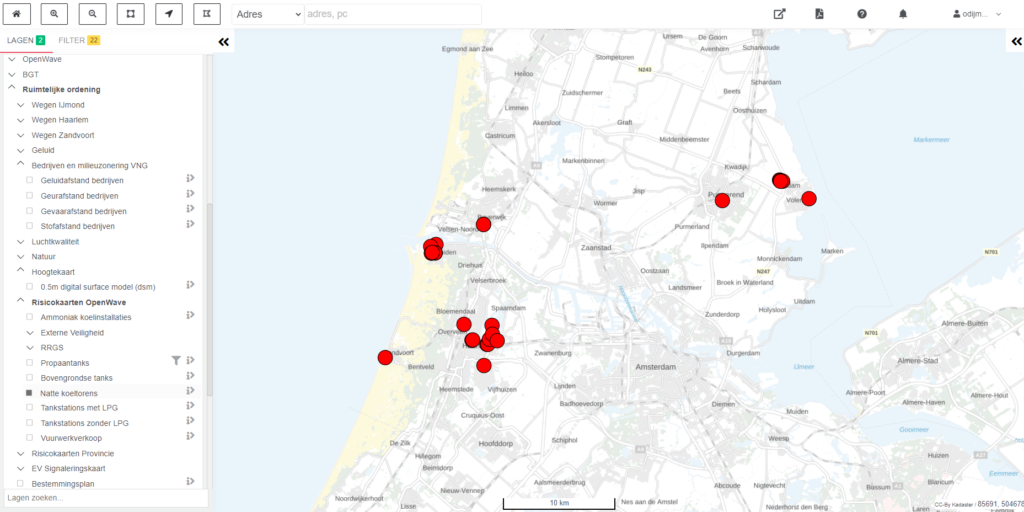
Task: Expand the BGT layer group
Action: point(11,74)
